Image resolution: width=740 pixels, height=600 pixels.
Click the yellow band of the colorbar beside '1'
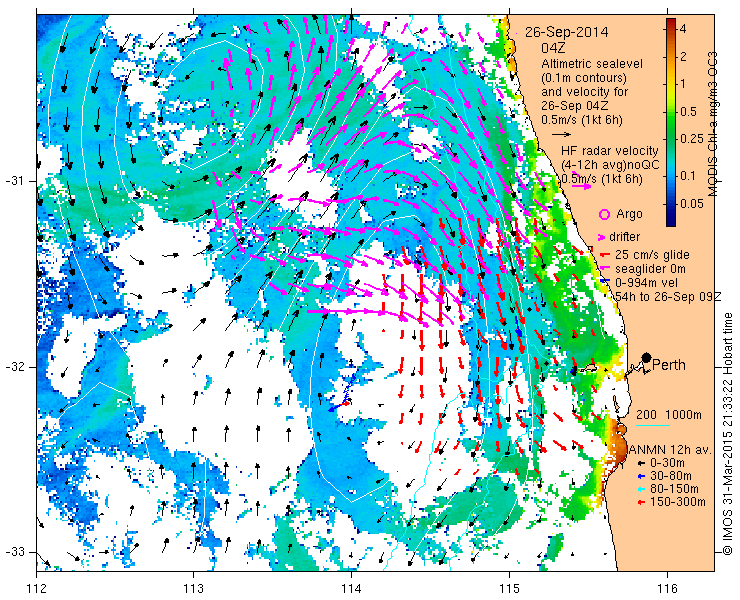[670, 84]
